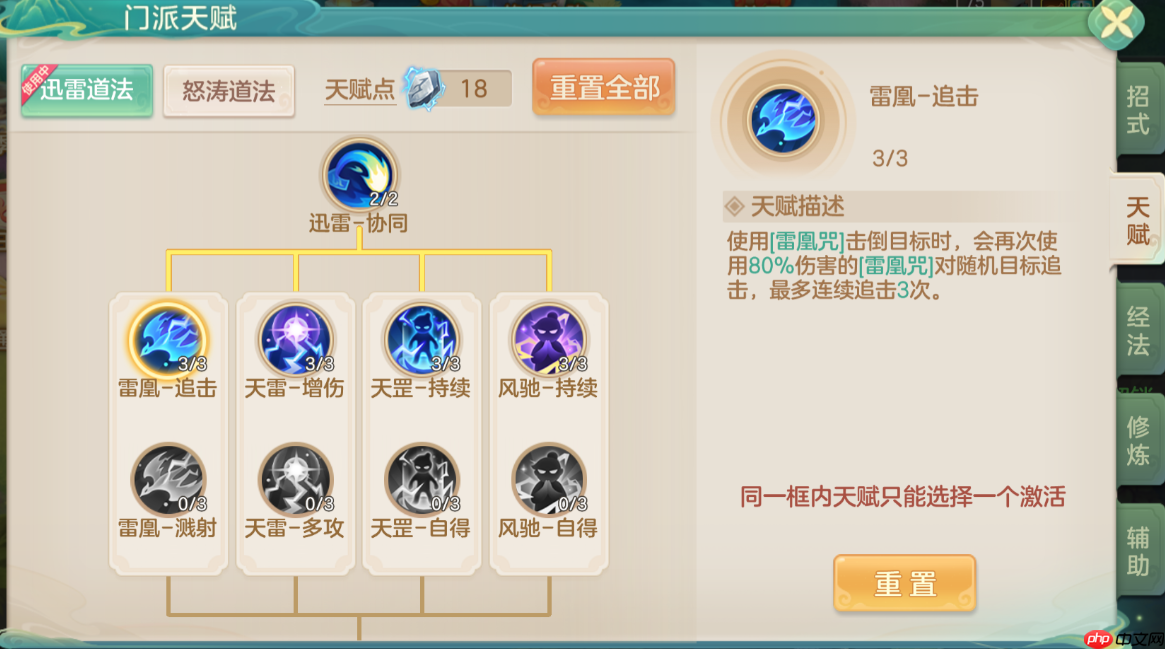Close the 门派天赋 panel
This screenshot has width=1165, height=649.
pyautogui.click(x=1116, y=23)
